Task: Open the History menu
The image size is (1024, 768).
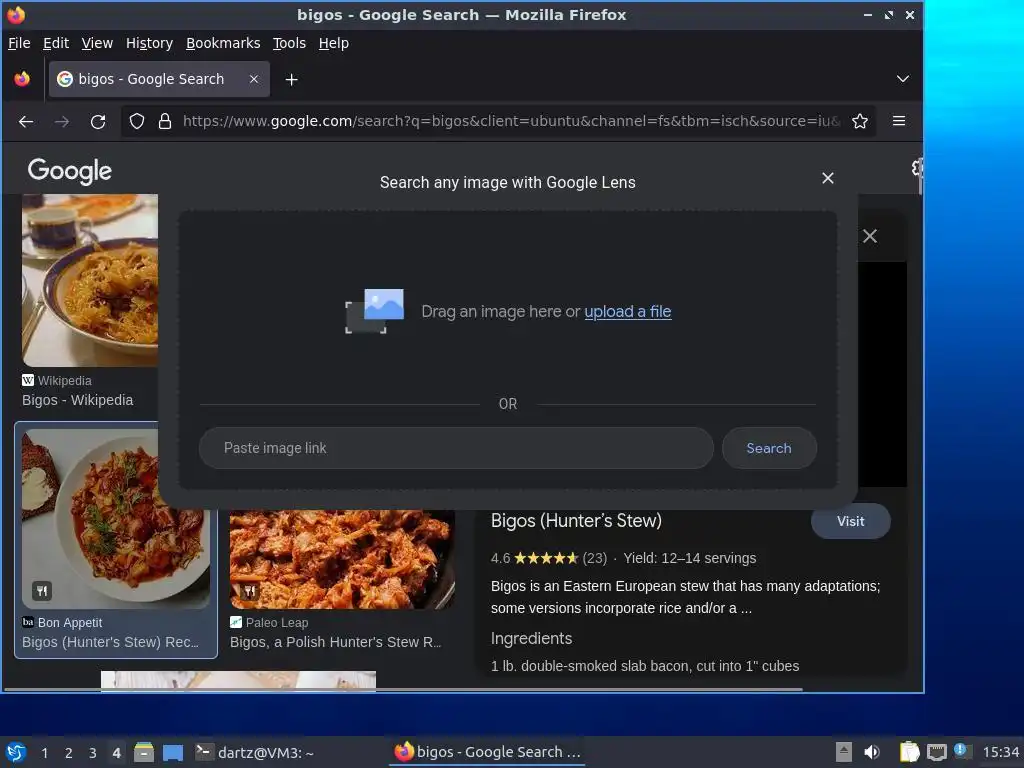Action: coord(149,43)
